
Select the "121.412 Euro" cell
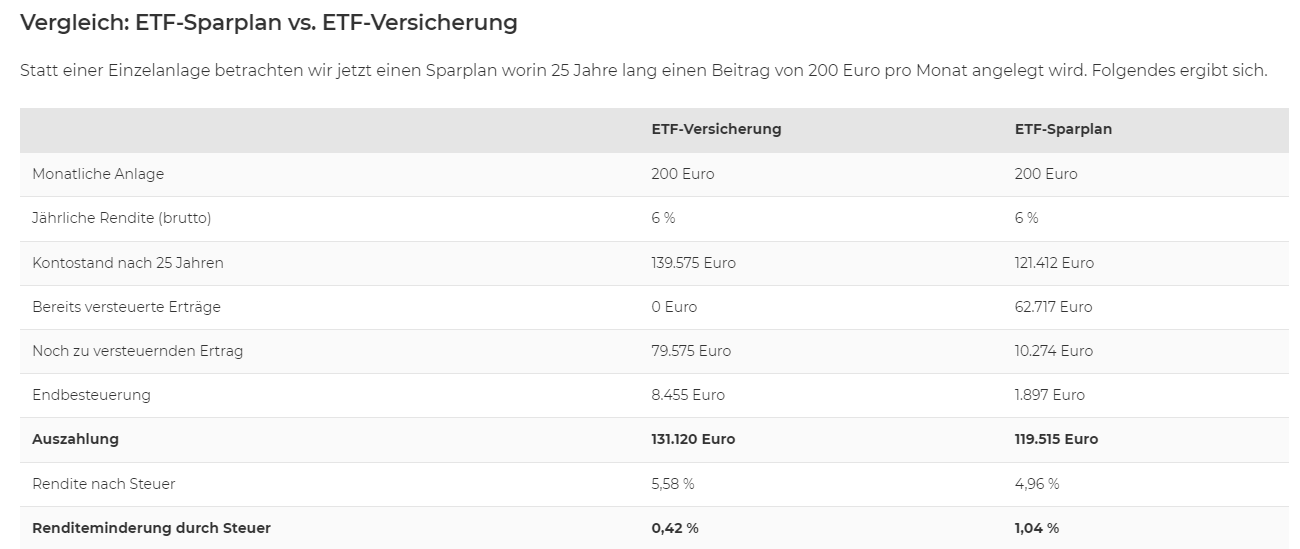click(x=1054, y=263)
